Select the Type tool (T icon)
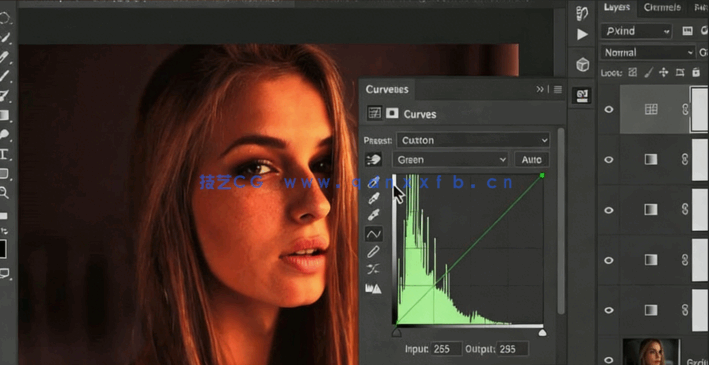Image resolution: width=709 pixels, height=365 pixels. pos(4,154)
